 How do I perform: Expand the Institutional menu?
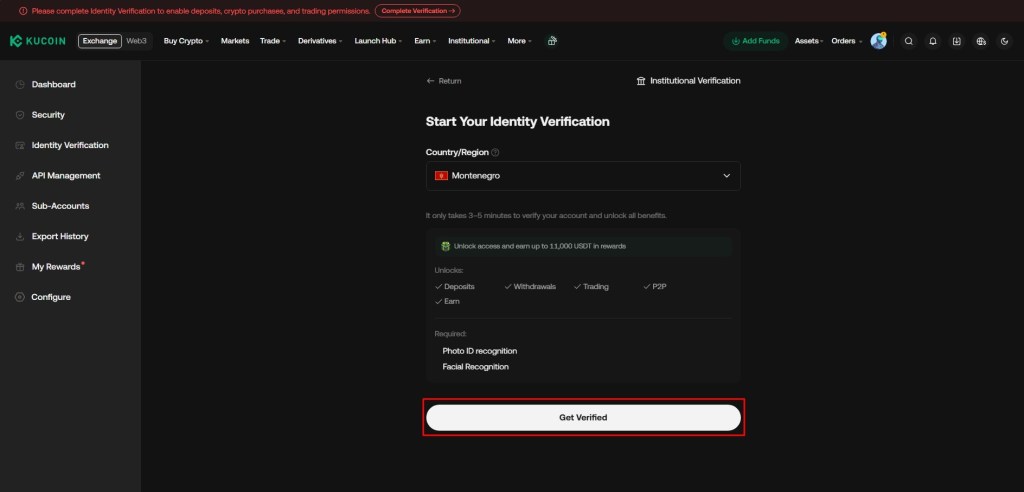[x=472, y=41]
